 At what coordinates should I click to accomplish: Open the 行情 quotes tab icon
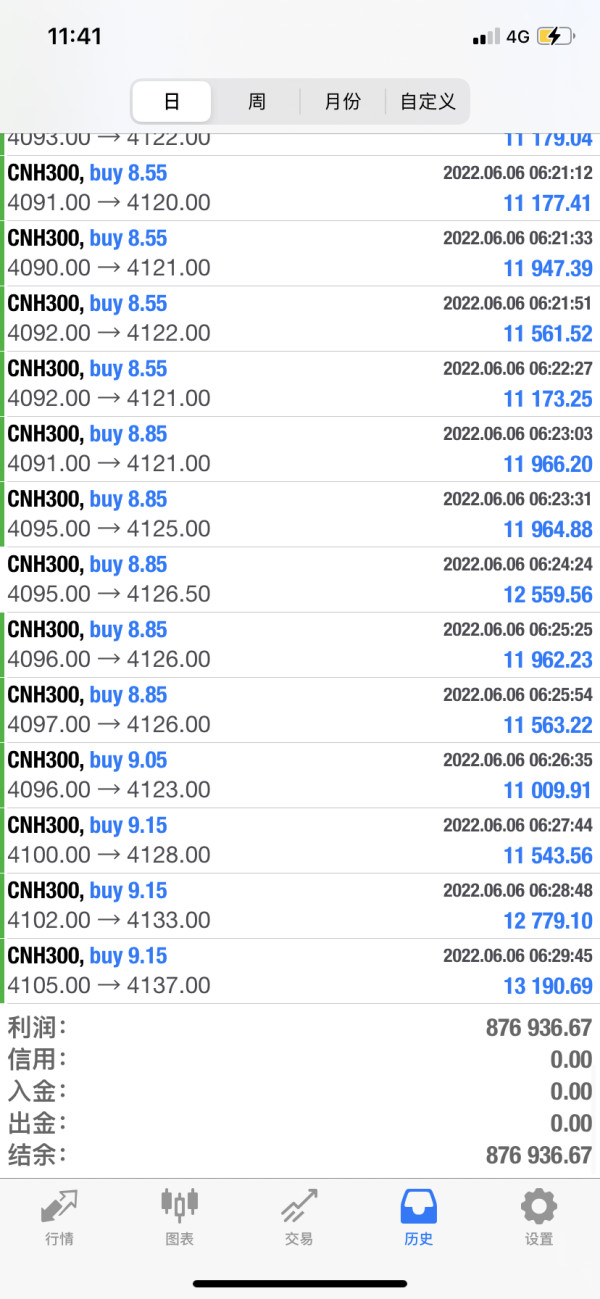(x=59, y=1207)
